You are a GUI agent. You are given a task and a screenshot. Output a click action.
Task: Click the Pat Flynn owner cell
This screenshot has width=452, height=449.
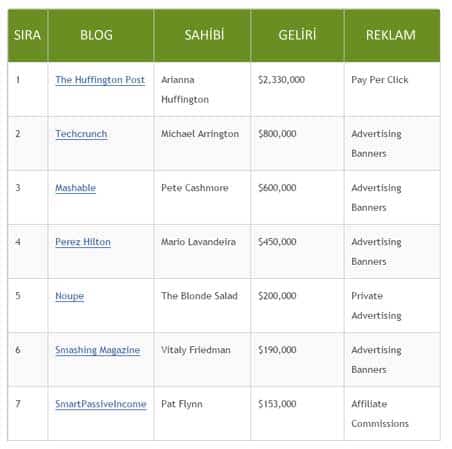tap(202, 413)
